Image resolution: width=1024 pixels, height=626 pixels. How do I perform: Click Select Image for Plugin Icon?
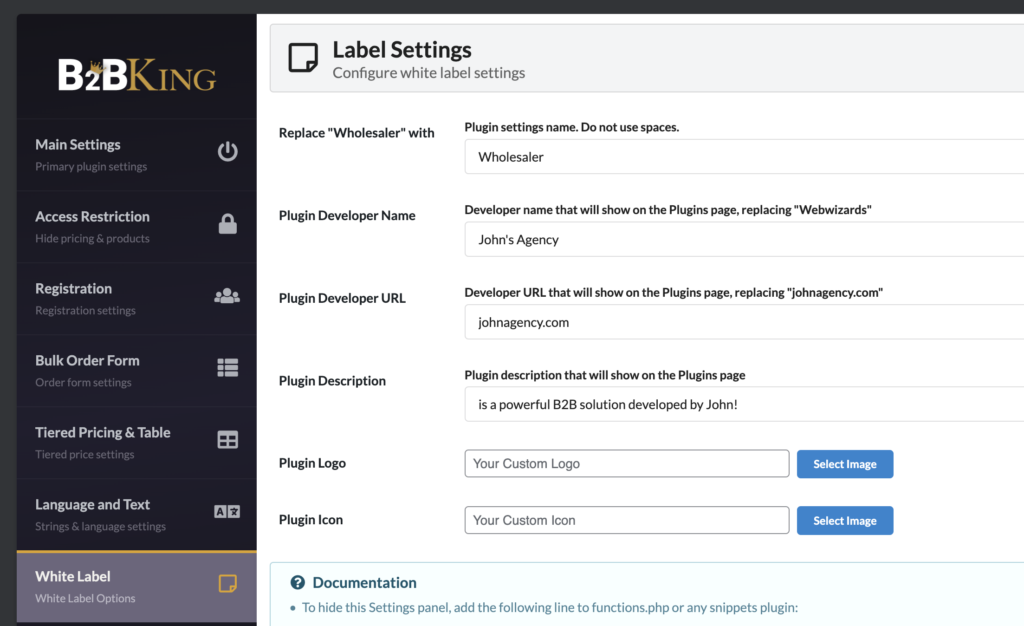[x=845, y=520]
